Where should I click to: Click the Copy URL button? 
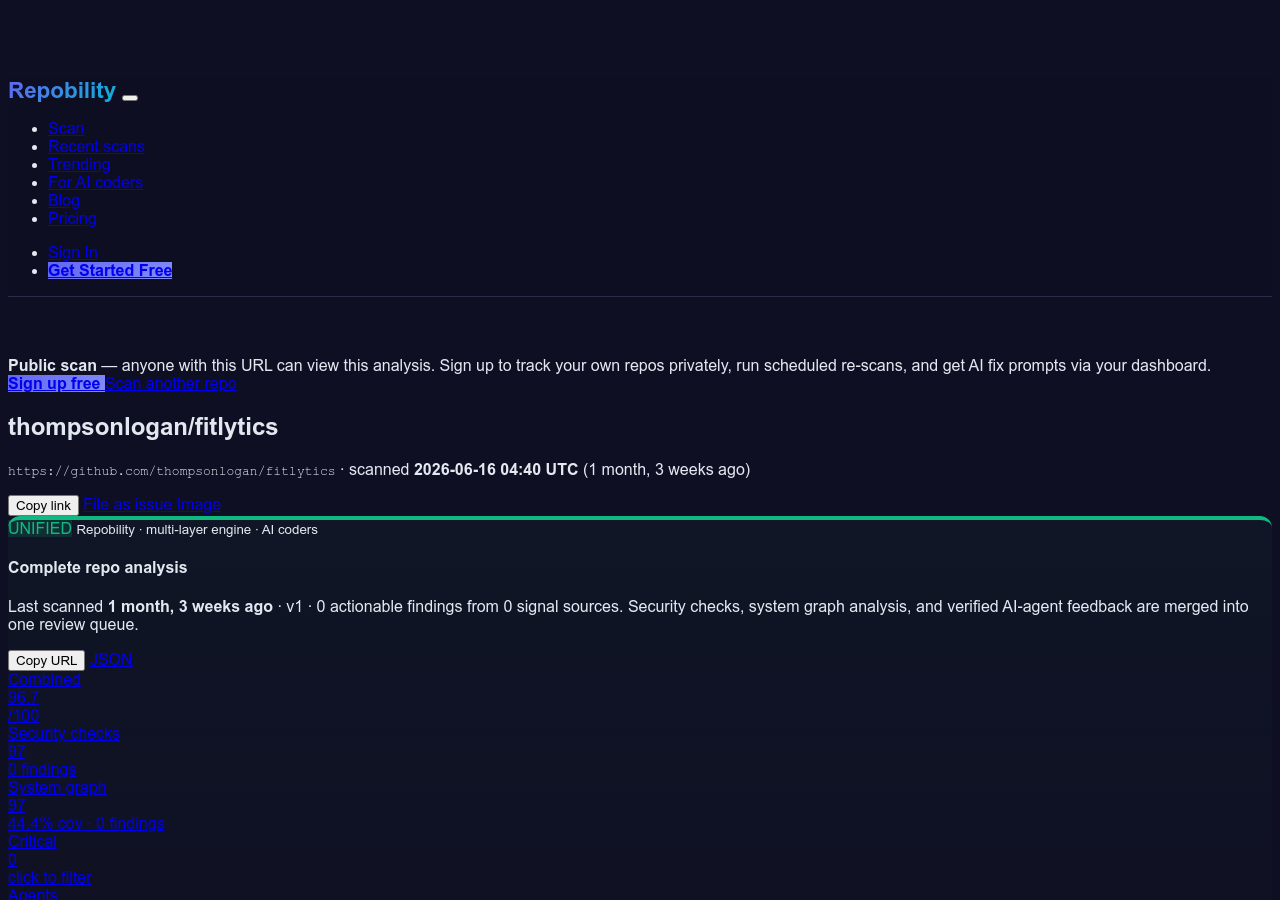point(46,660)
